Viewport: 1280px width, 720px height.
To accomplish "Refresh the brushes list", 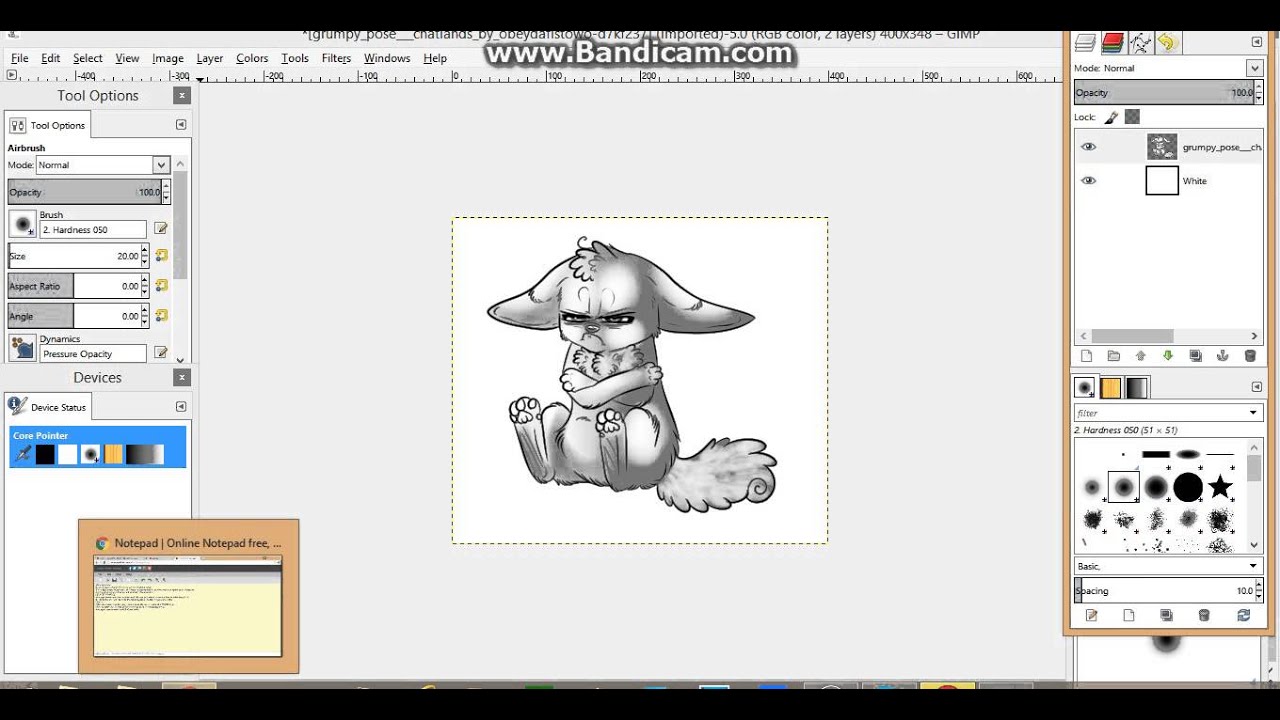I will click(x=1244, y=616).
